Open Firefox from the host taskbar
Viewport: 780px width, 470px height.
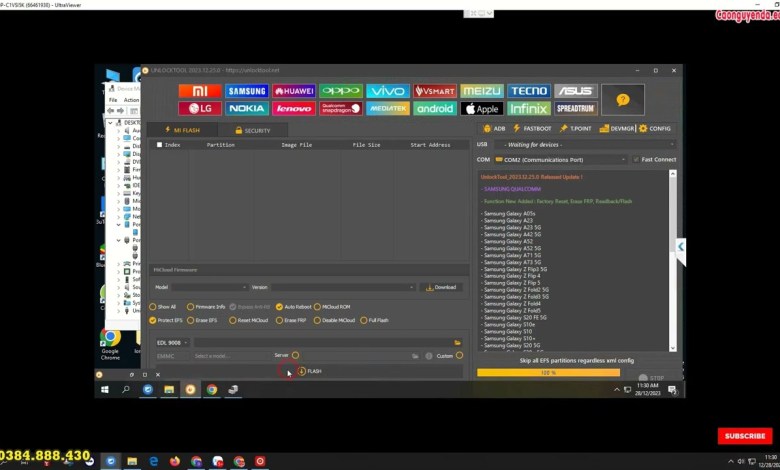pos(175,462)
